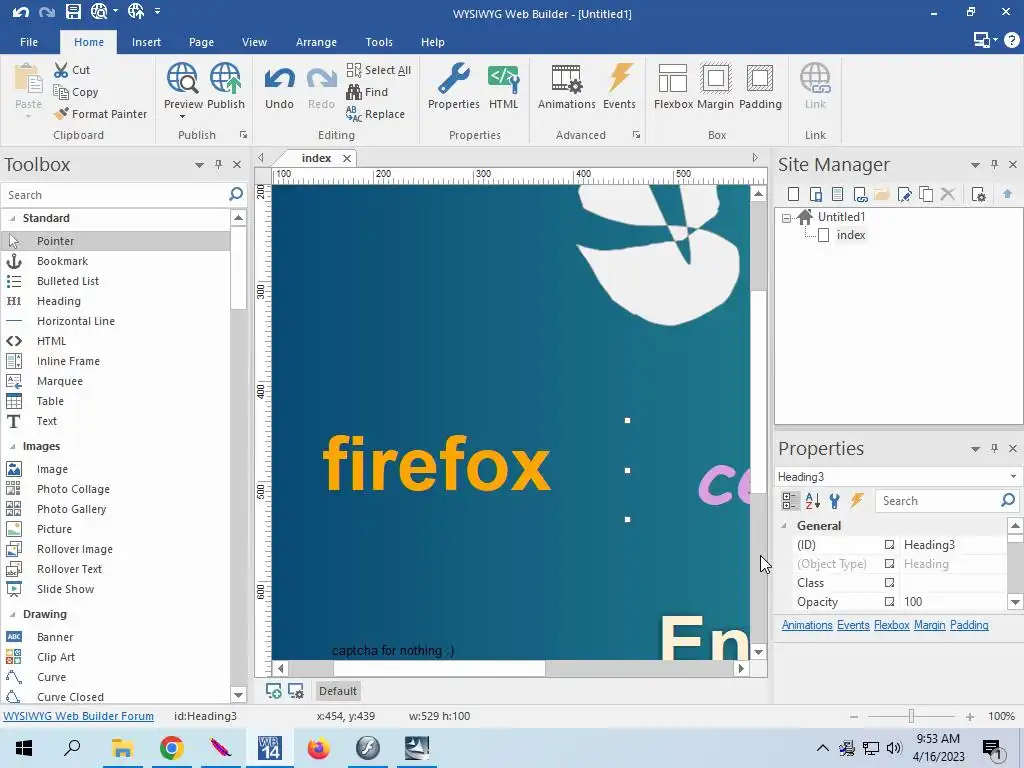Pin the Properties panel
This screenshot has width=1024, height=768.
994,448
